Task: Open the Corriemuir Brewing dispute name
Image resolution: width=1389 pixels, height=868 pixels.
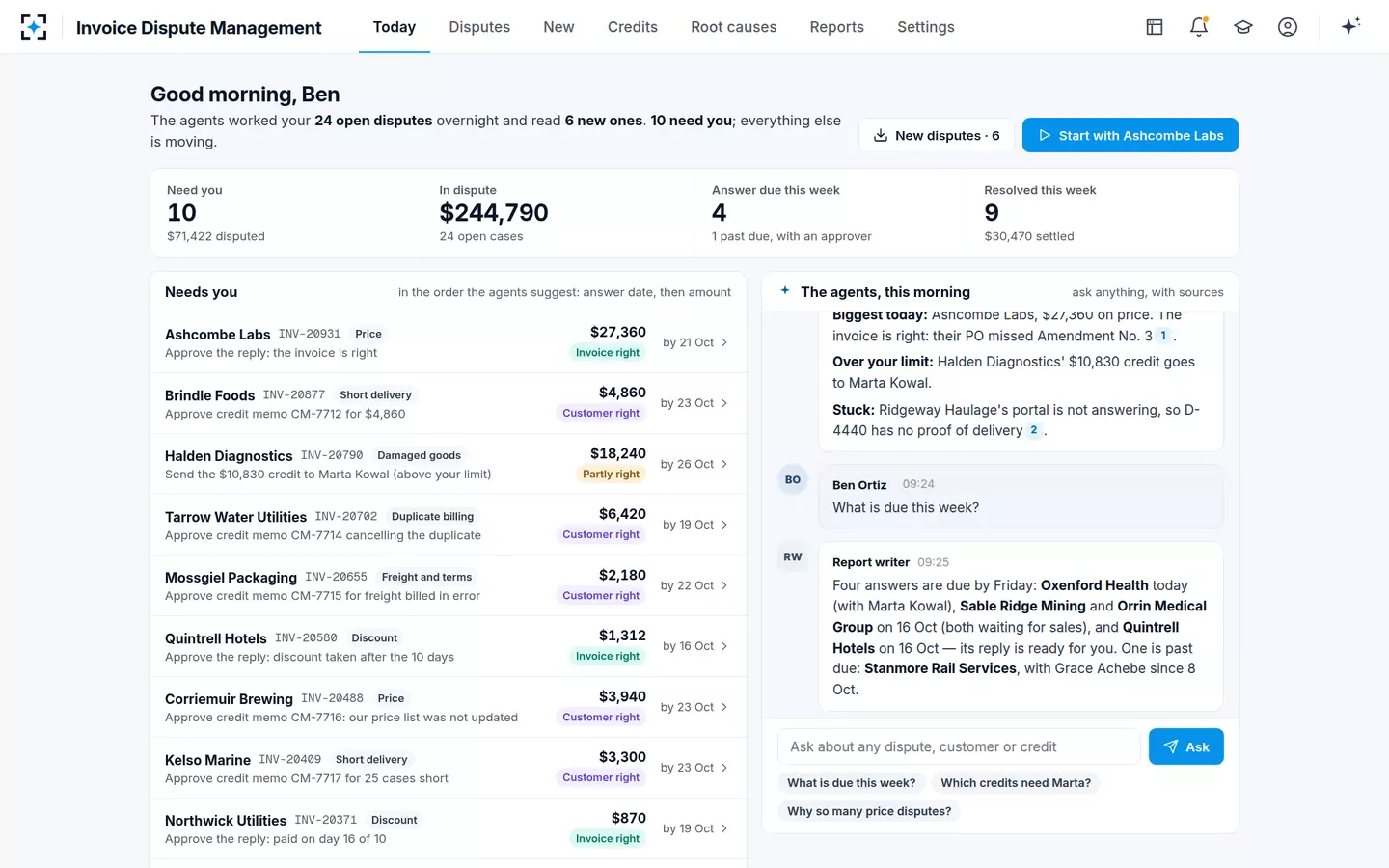Action: (229, 699)
